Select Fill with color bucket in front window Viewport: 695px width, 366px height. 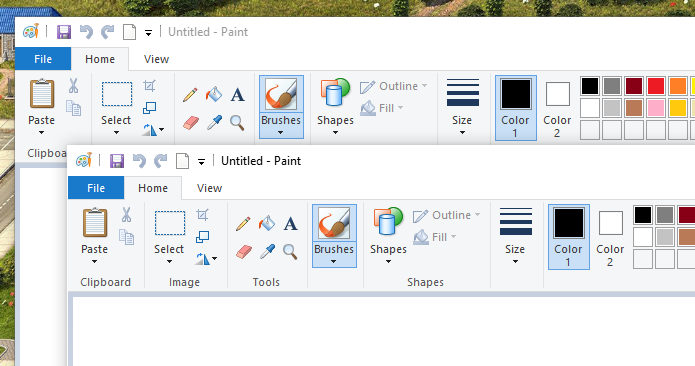coord(266,223)
